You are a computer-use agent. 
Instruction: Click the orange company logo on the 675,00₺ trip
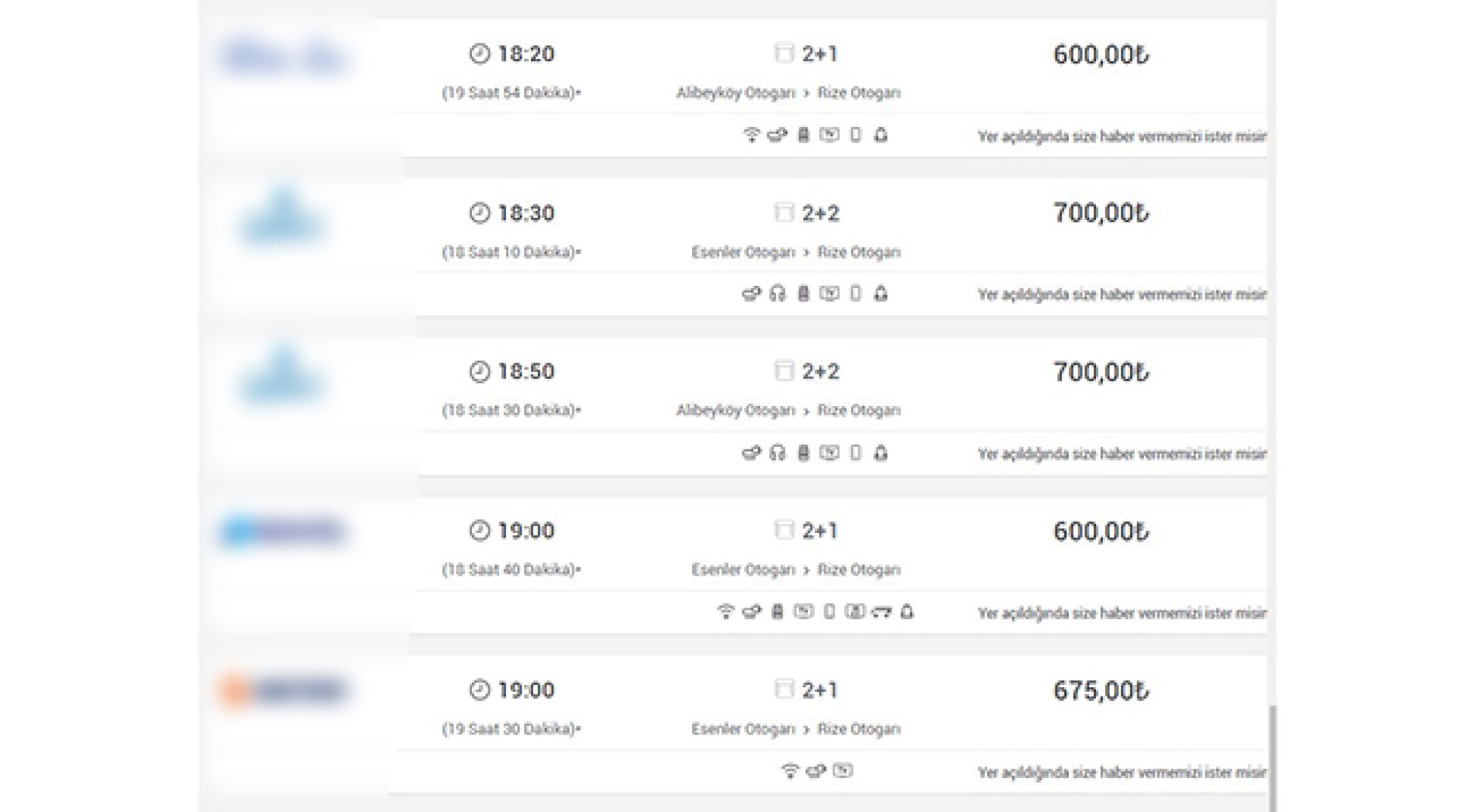(284, 690)
